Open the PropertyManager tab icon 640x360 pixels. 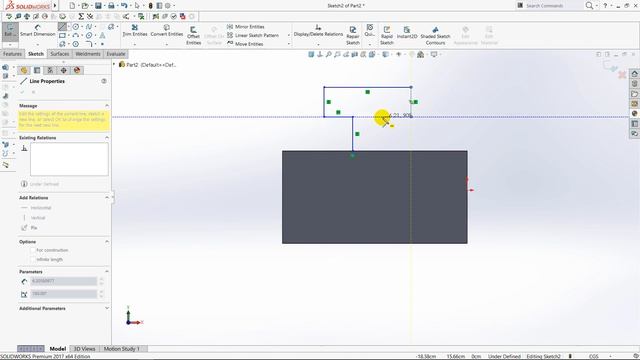[x=37, y=70]
